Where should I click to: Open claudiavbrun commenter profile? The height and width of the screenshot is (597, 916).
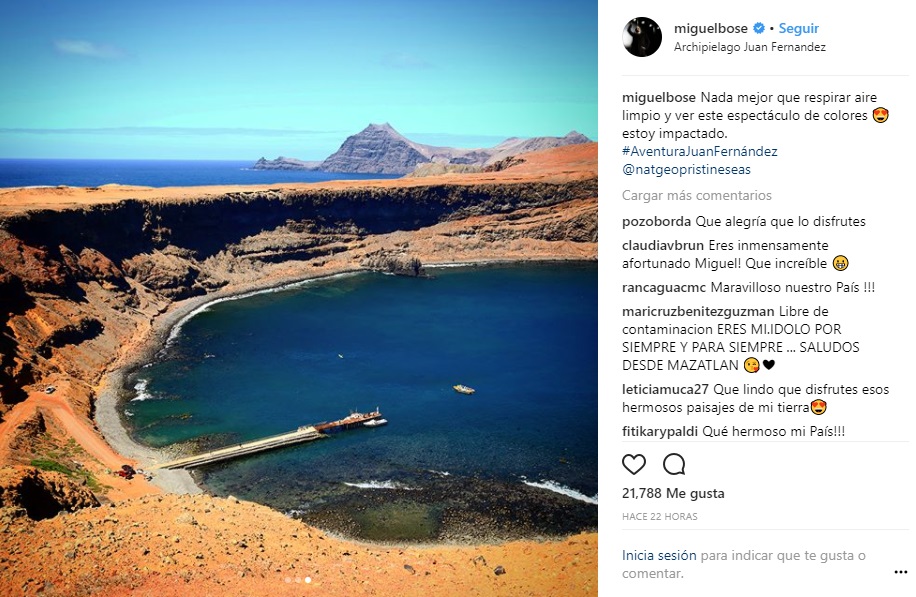(663, 245)
